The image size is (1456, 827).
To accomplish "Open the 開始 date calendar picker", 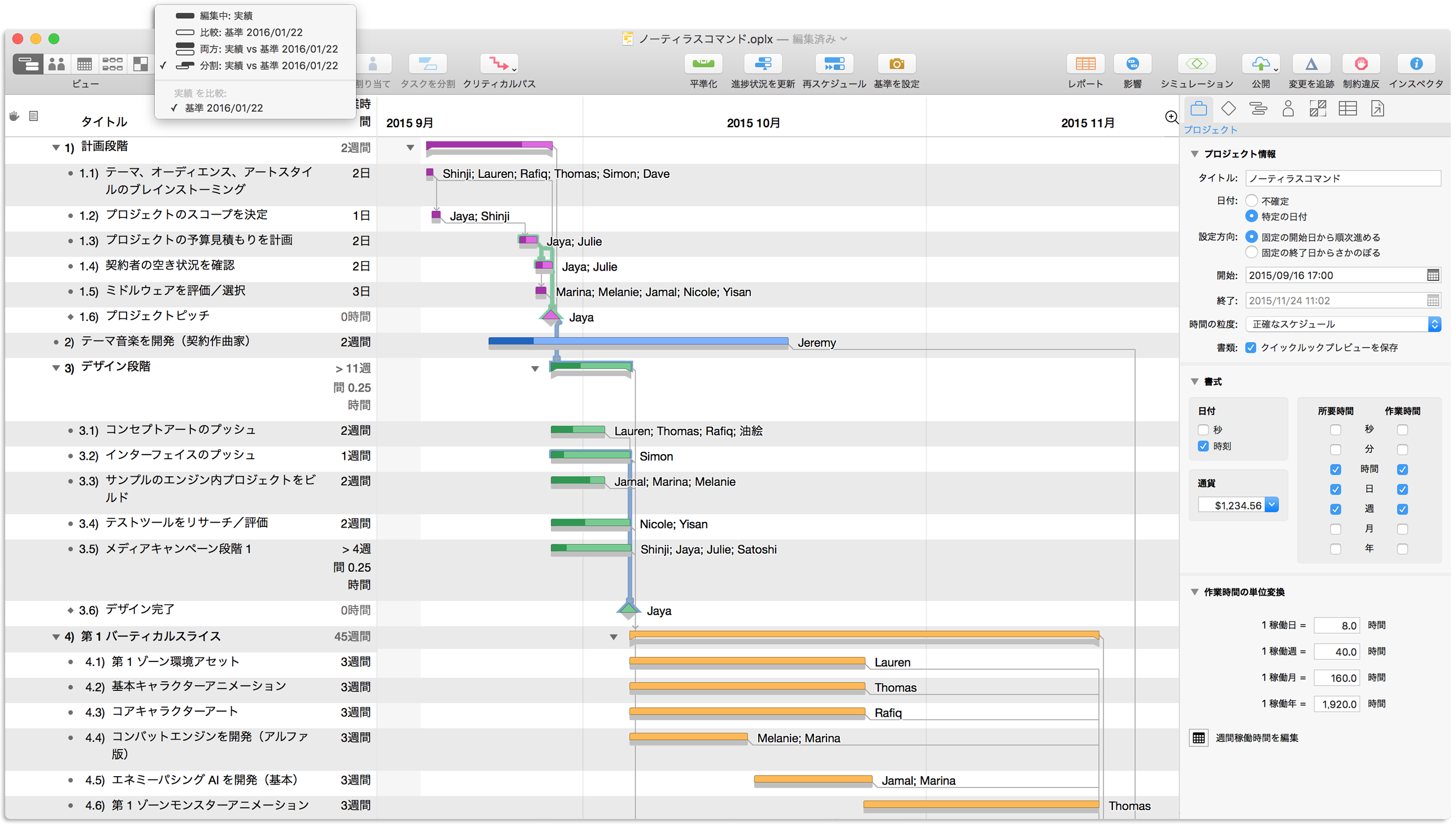I will [x=1433, y=275].
